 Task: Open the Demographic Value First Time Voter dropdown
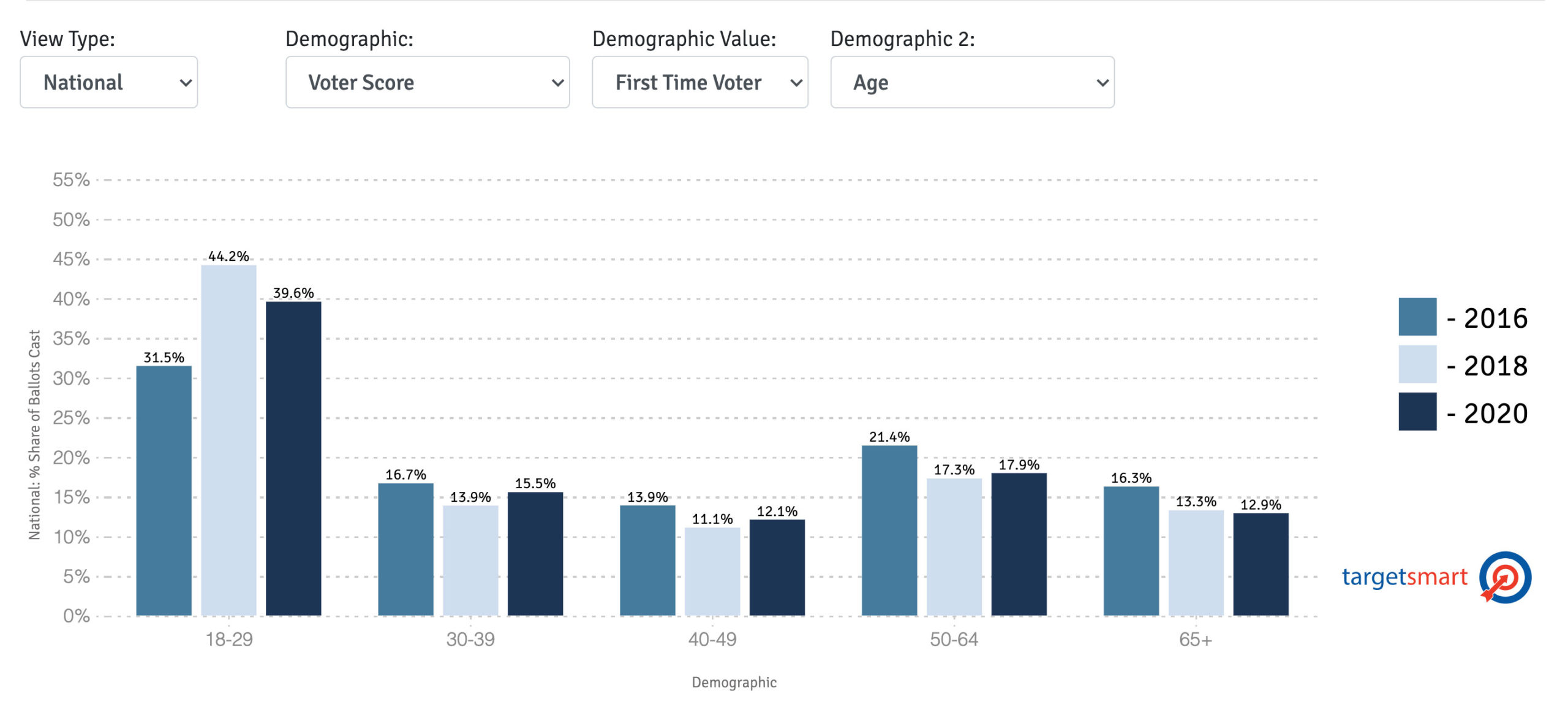[699, 82]
